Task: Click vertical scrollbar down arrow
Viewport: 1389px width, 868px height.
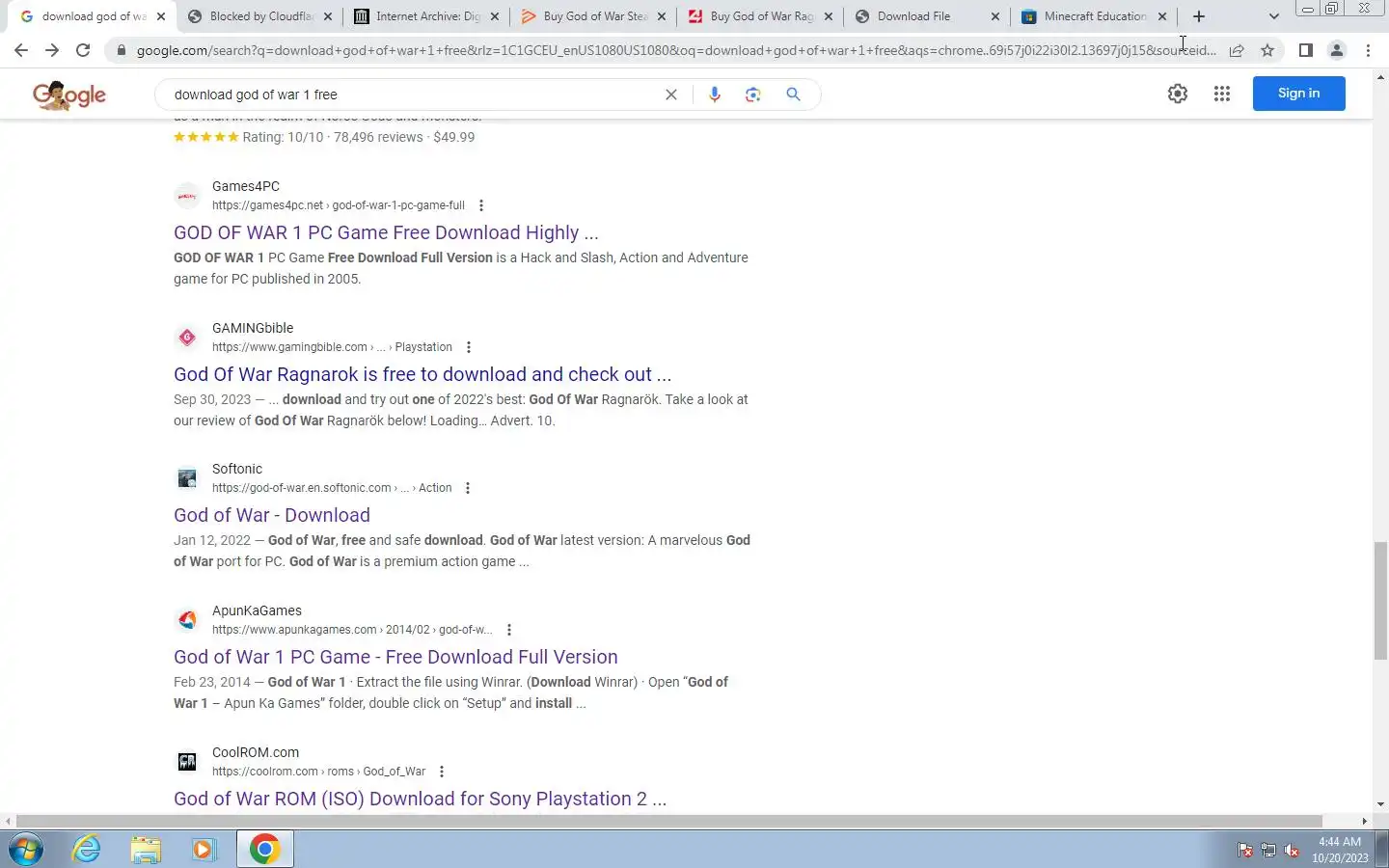Action: pos(1380,804)
